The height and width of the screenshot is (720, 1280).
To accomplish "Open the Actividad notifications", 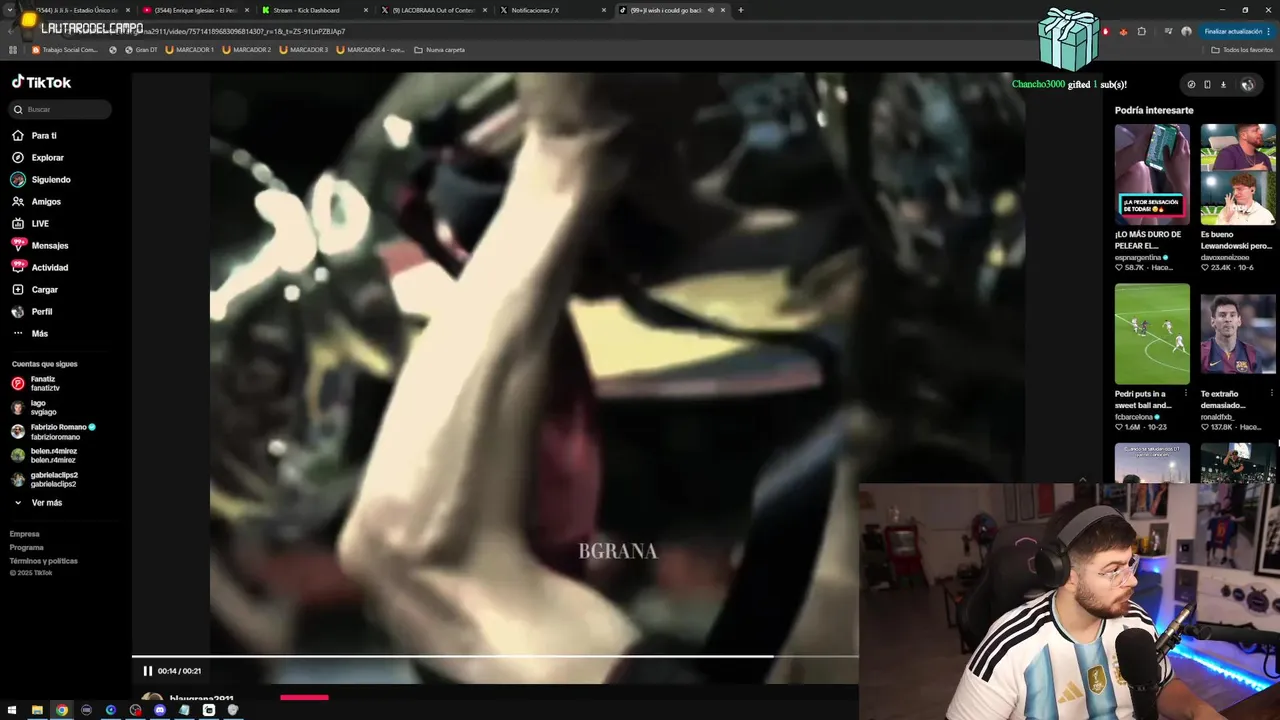I will click(x=40, y=268).
